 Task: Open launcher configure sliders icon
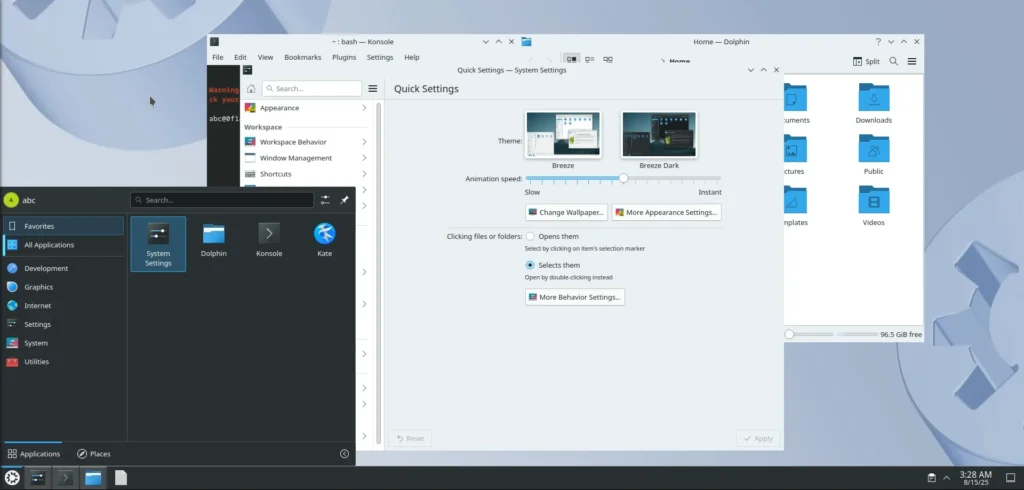click(x=325, y=200)
